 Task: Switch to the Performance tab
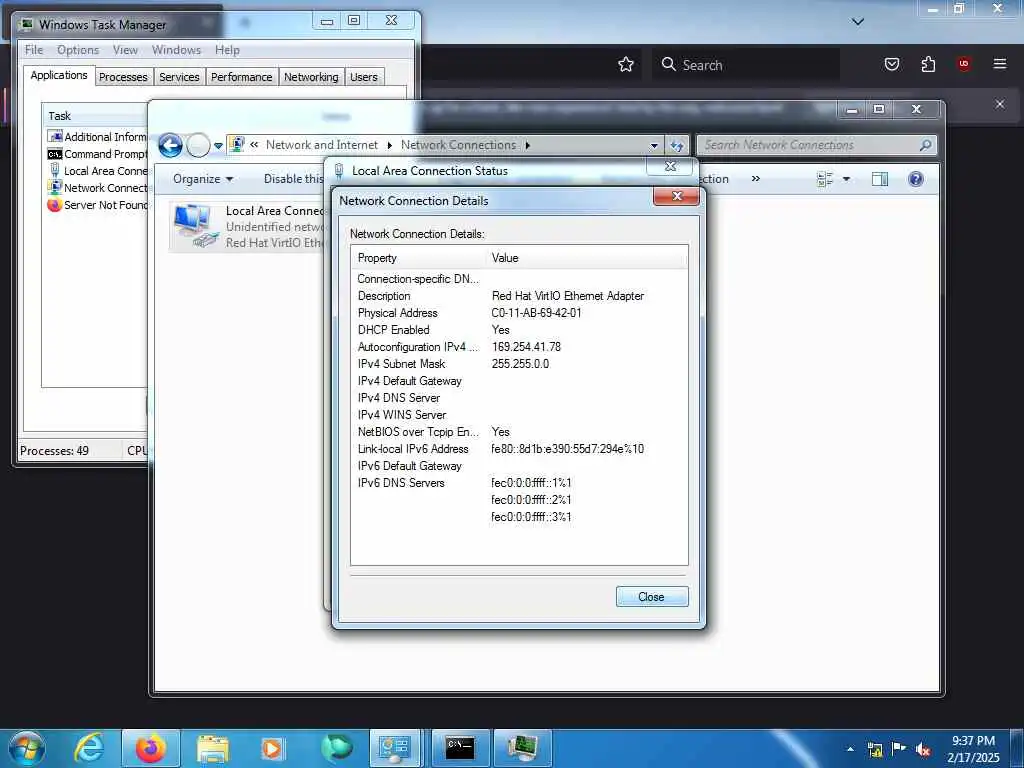coord(242,77)
